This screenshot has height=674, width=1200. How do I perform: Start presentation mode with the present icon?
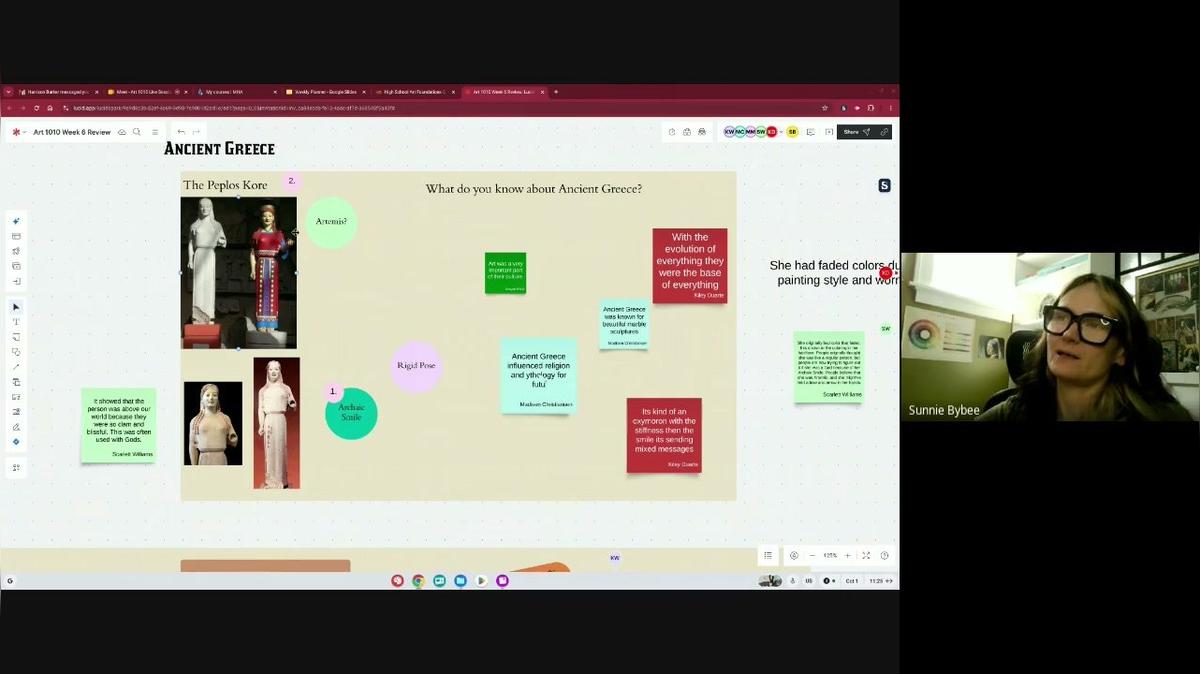click(x=829, y=132)
